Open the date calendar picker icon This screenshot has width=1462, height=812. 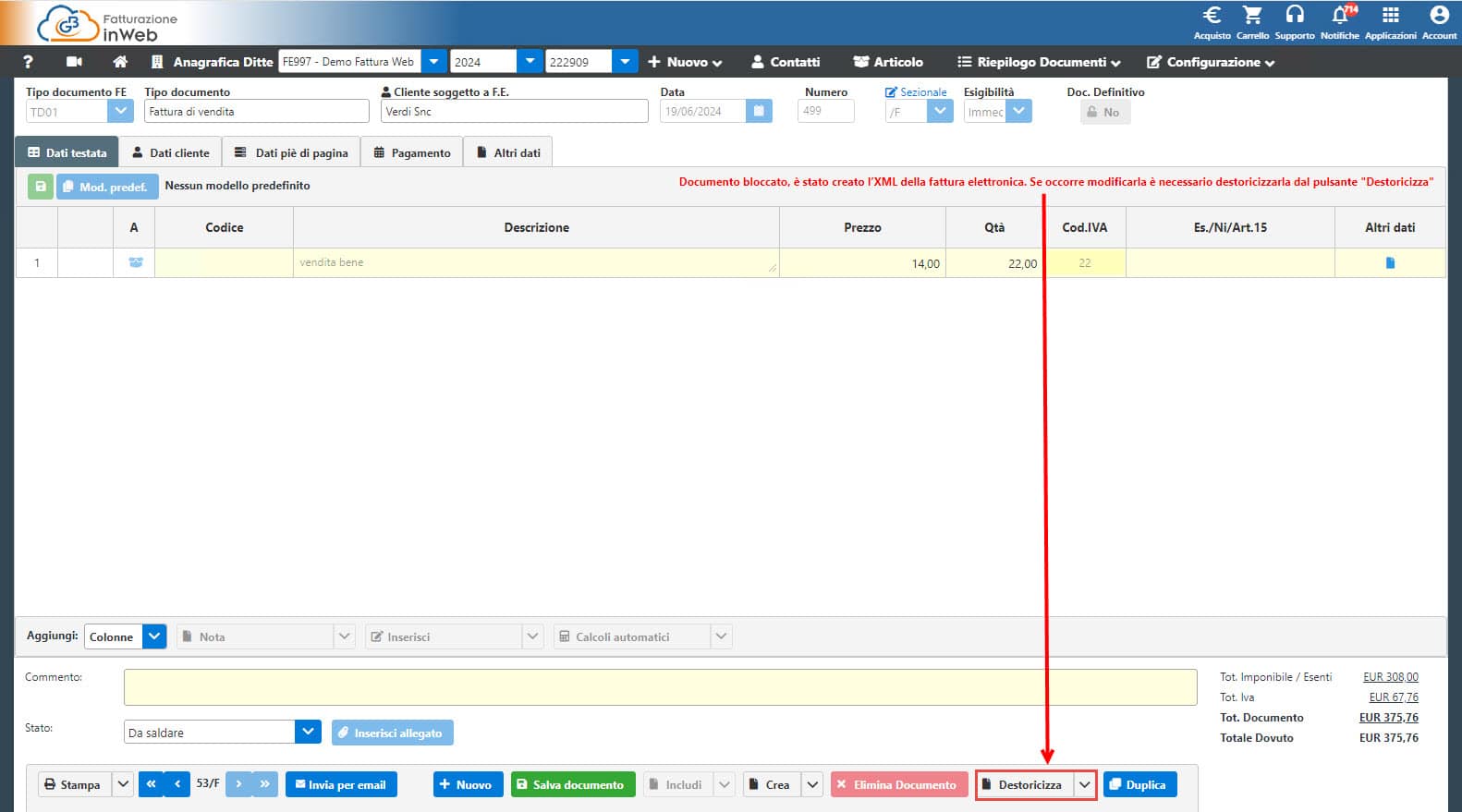(759, 111)
